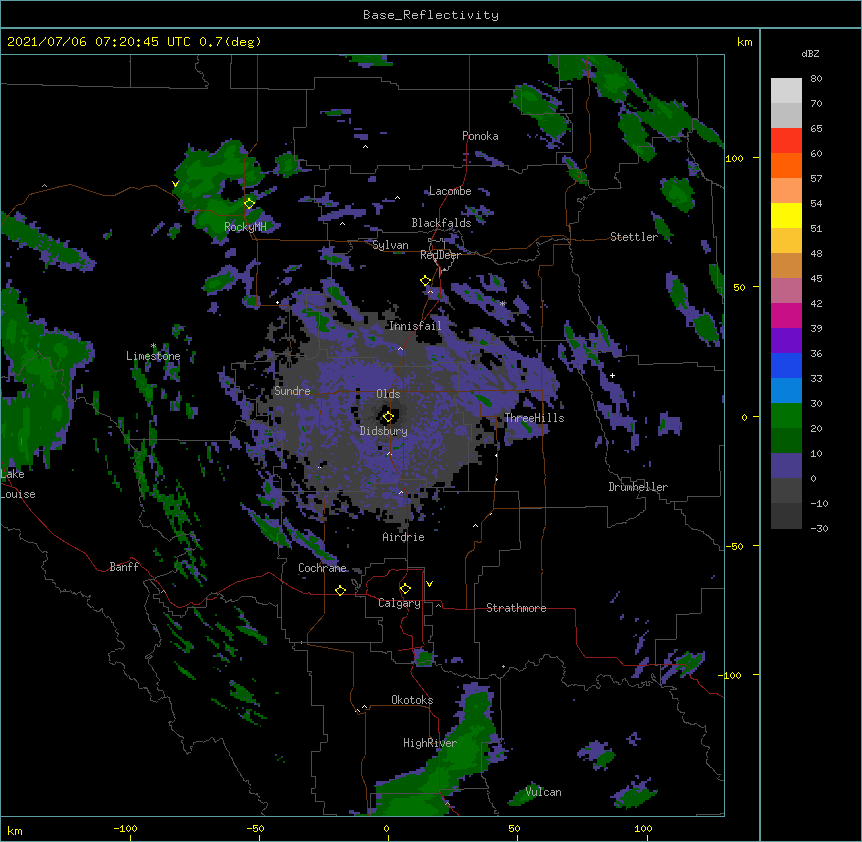This screenshot has height=842, width=862.
Task: Pick the red 65–60 dBZ legend swatch
Action: 786,141
